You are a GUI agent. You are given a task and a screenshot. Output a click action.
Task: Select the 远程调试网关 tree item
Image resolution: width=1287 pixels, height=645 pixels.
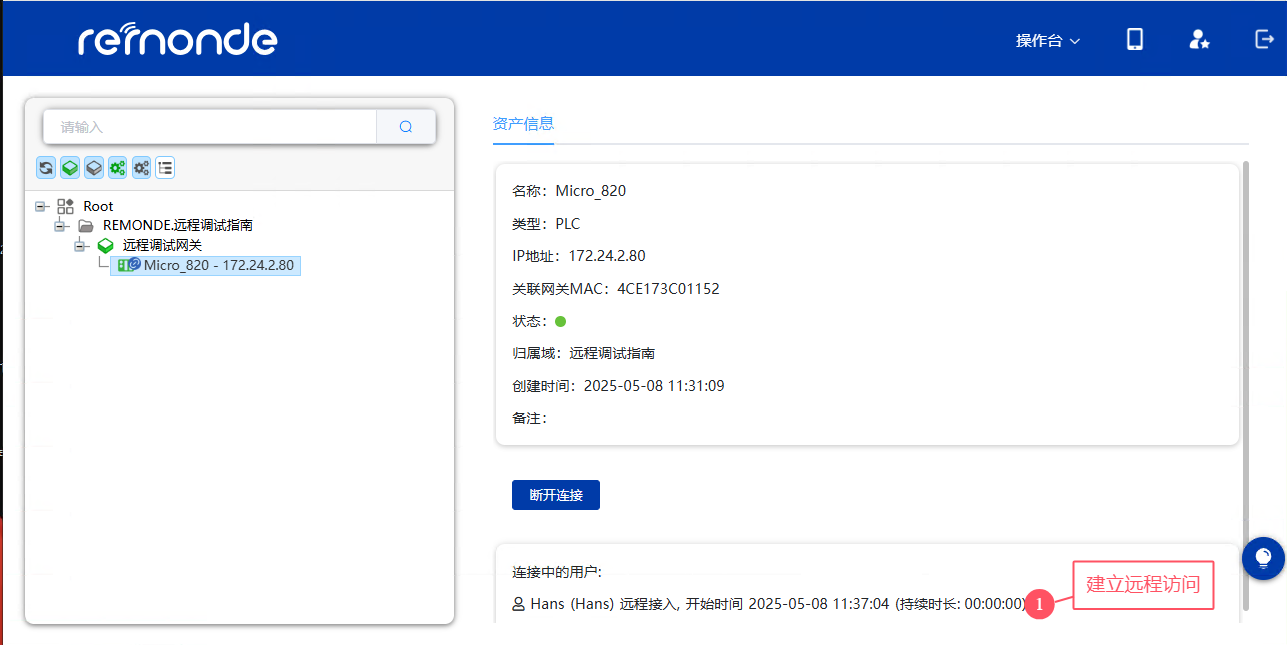(x=163, y=245)
